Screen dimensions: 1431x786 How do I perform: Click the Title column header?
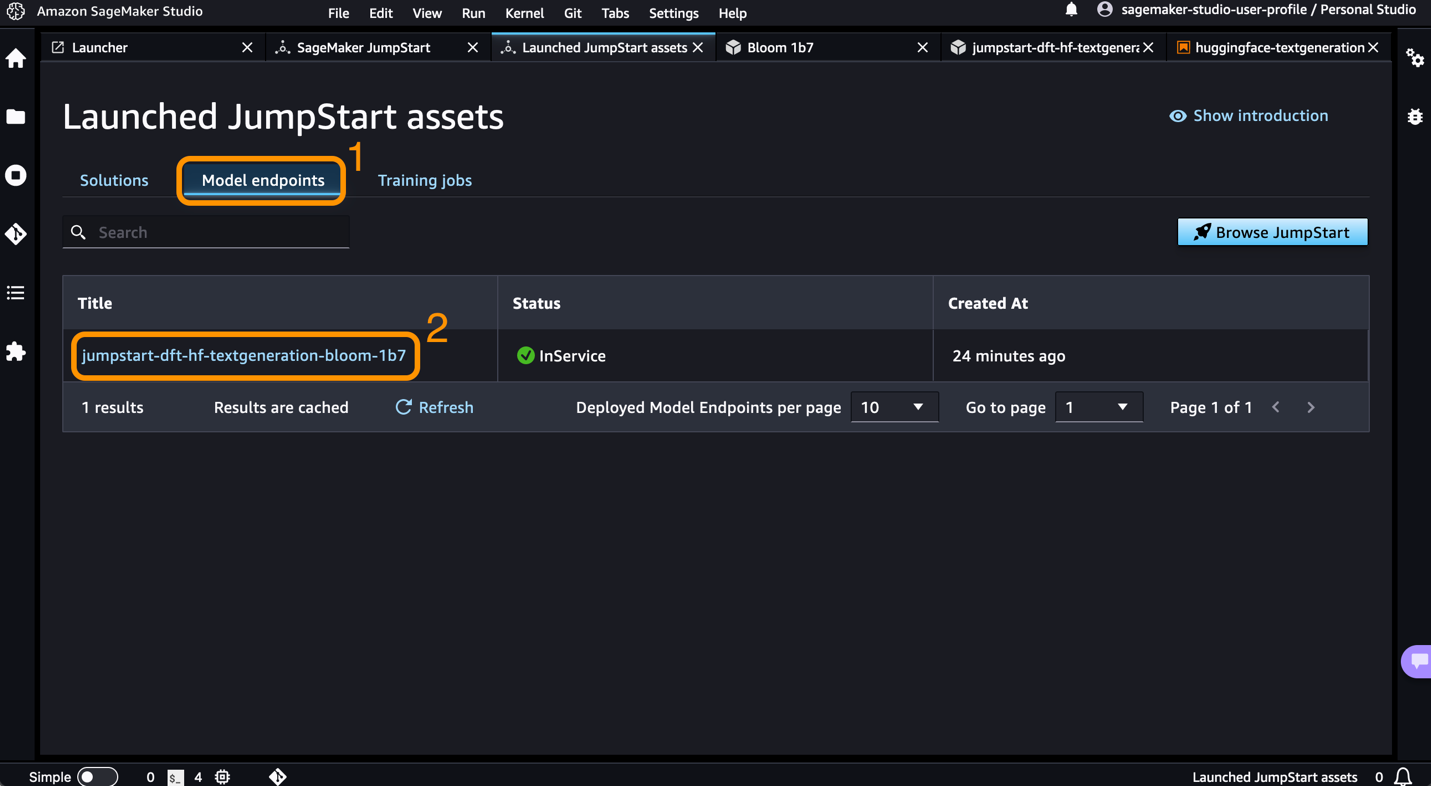[280, 303]
